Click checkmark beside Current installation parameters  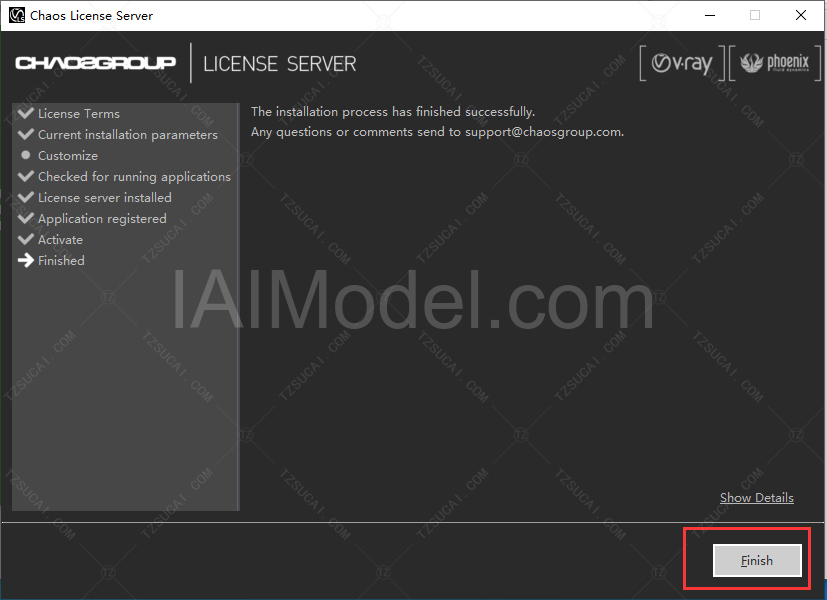[26, 133]
